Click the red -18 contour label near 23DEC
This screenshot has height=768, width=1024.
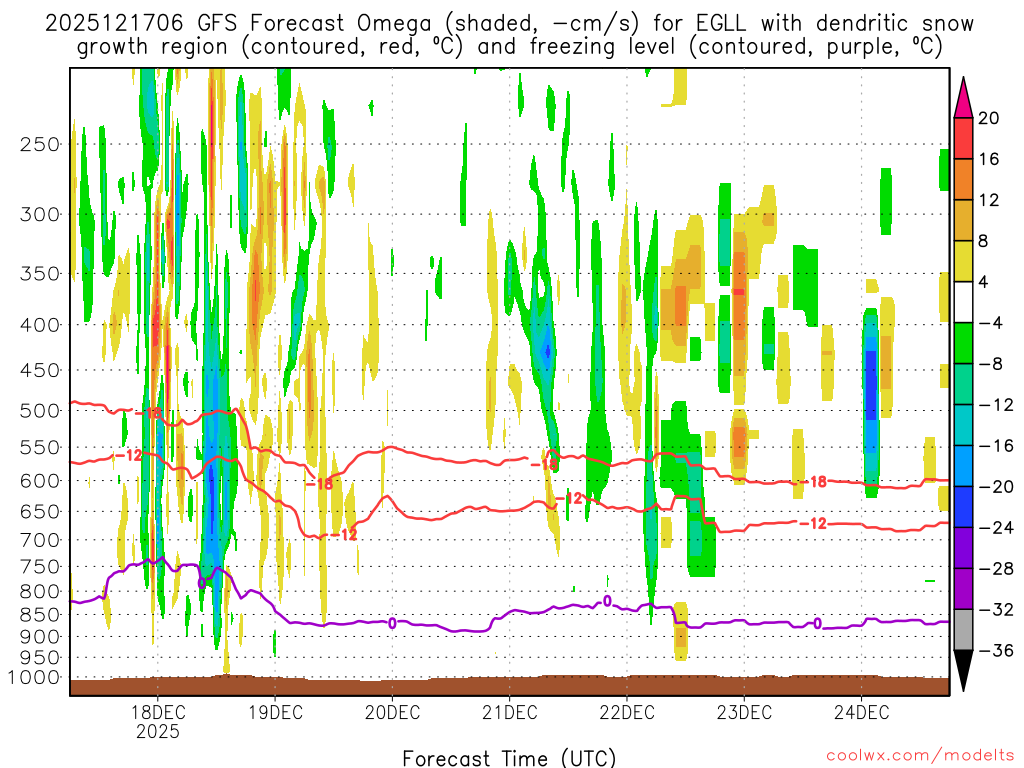814,482
